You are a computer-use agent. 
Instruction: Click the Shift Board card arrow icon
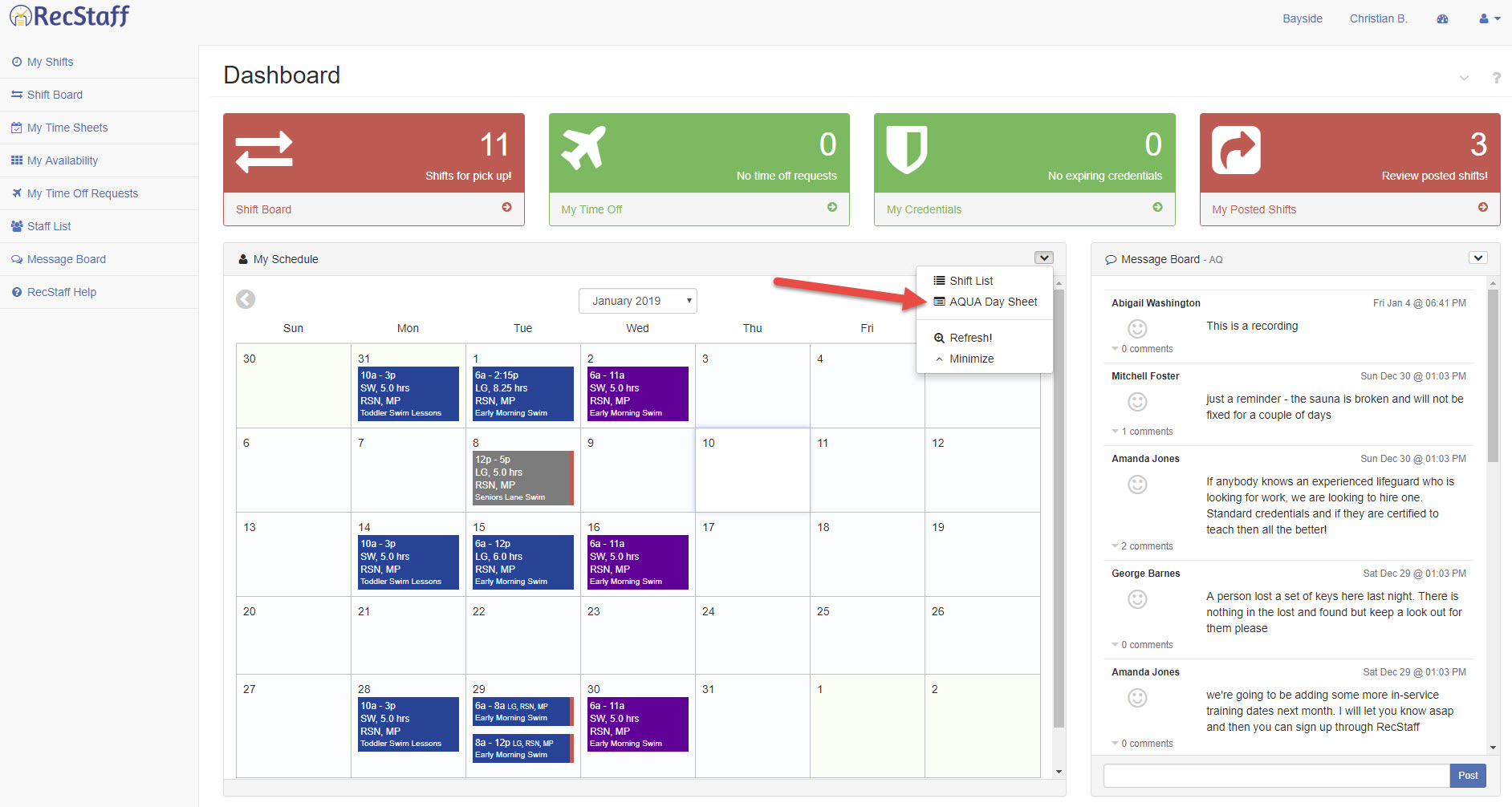(506, 207)
